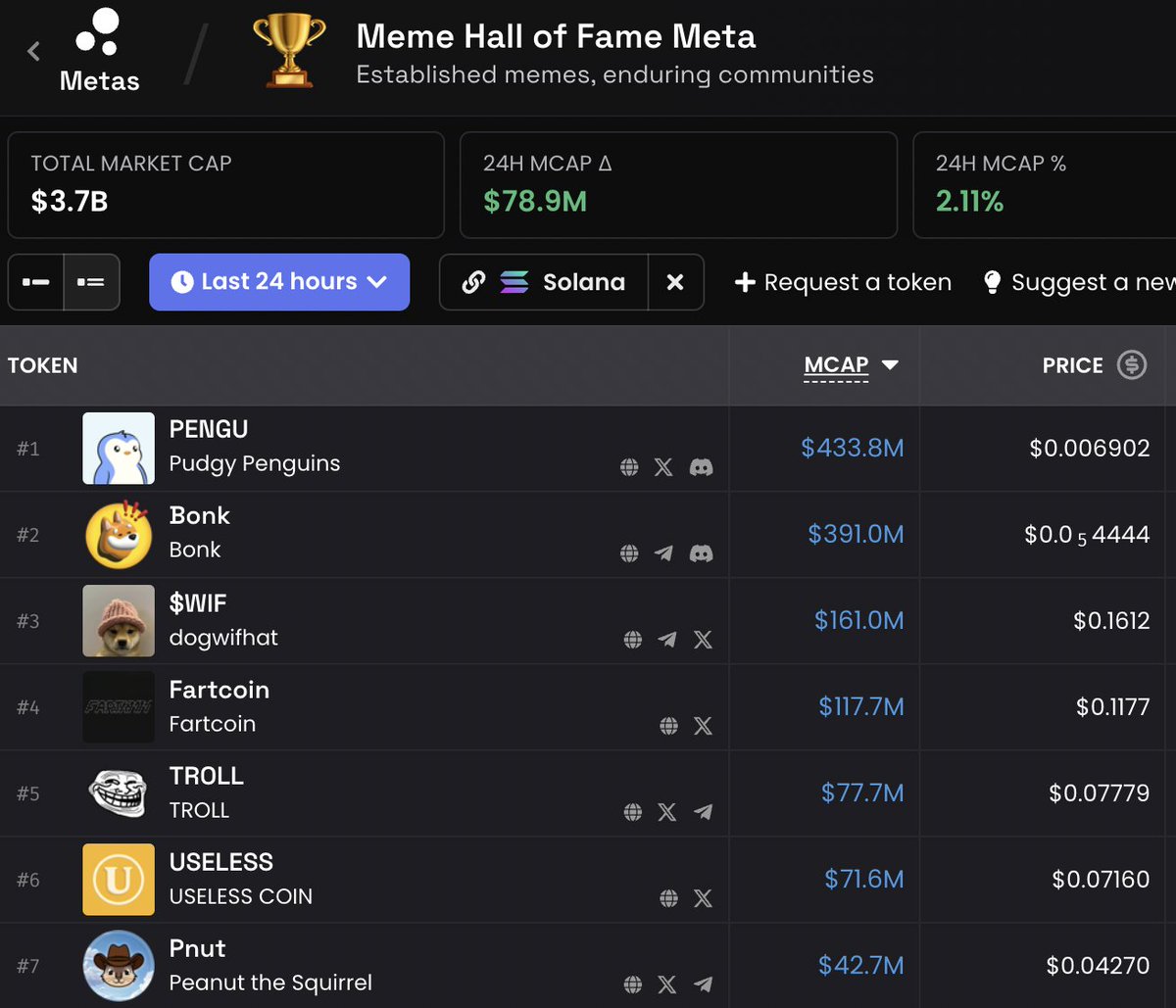Switch to detailed row view toggle
The width and height of the screenshot is (1176, 1008).
pos(92,282)
